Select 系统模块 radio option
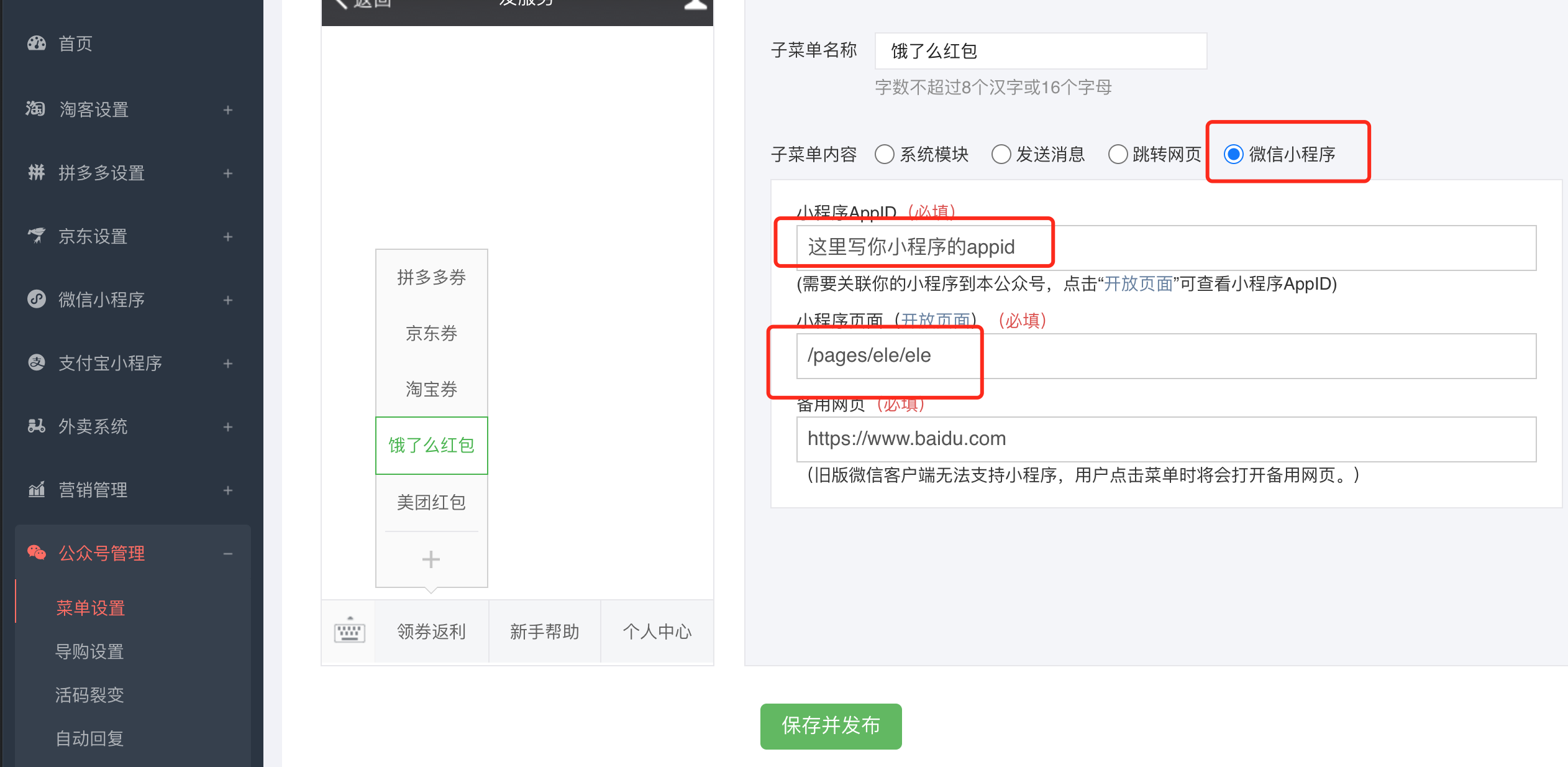The height and width of the screenshot is (767, 1568). click(x=885, y=154)
